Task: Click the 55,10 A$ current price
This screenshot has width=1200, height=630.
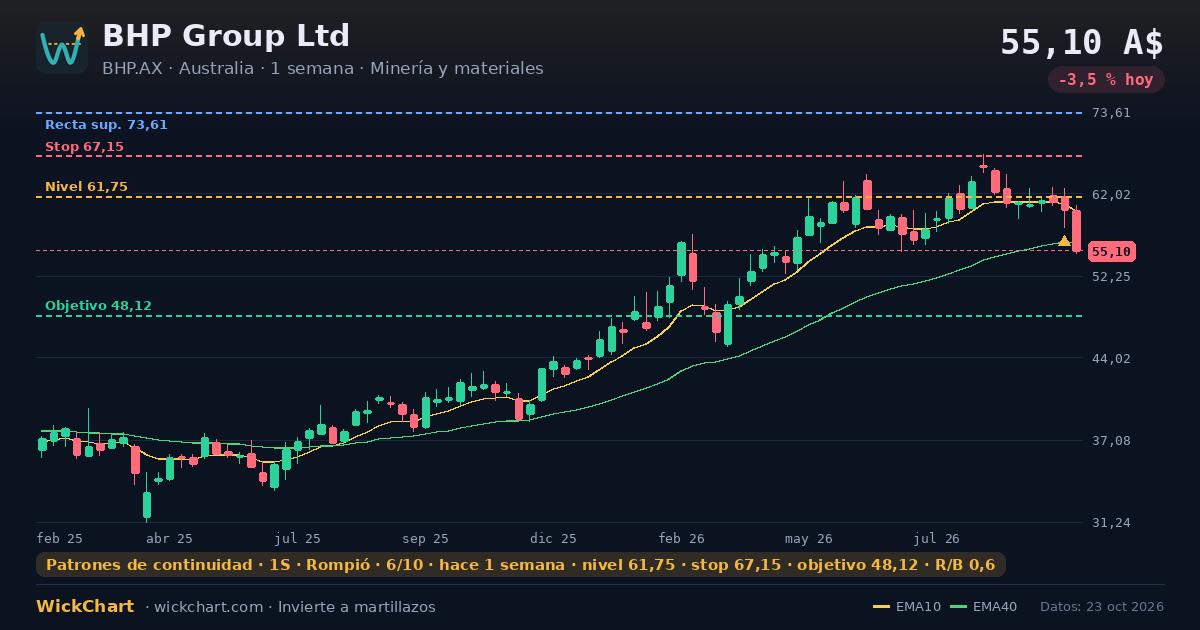Action: coord(1082,43)
